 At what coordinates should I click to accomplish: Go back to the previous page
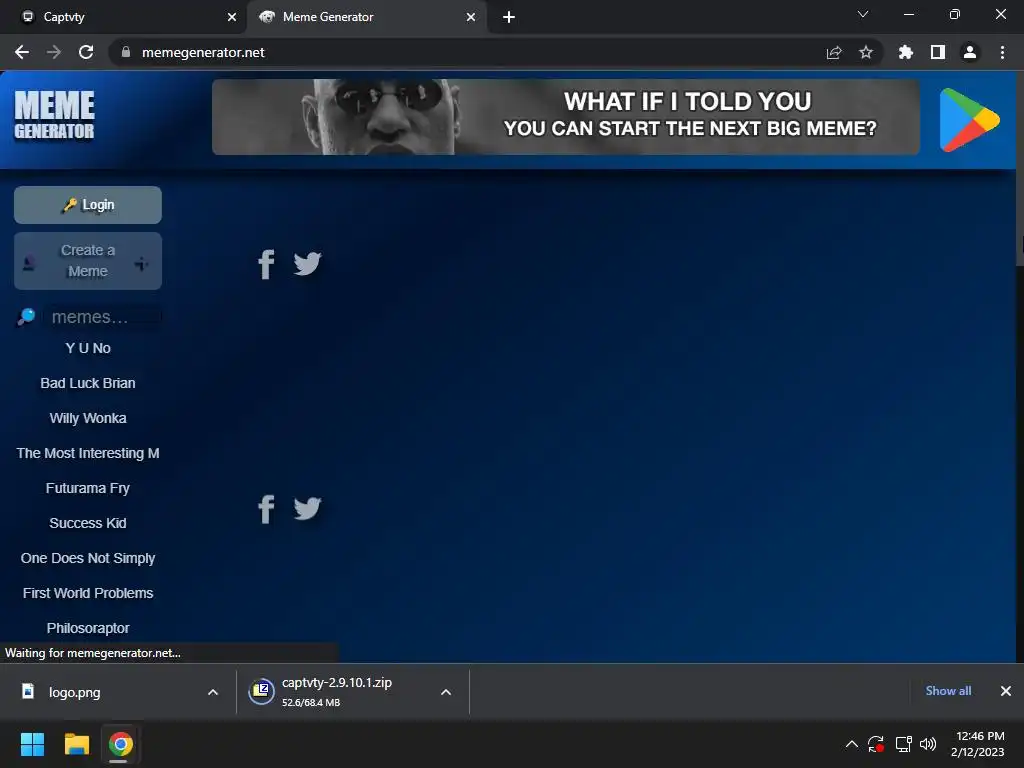(x=22, y=52)
